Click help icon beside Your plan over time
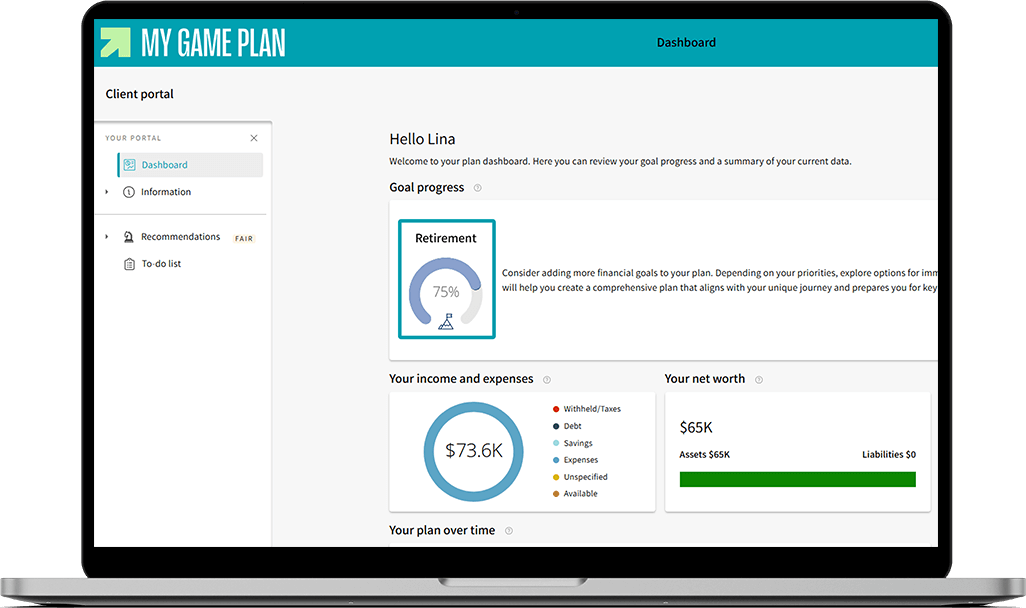1026x608 pixels. tap(509, 531)
